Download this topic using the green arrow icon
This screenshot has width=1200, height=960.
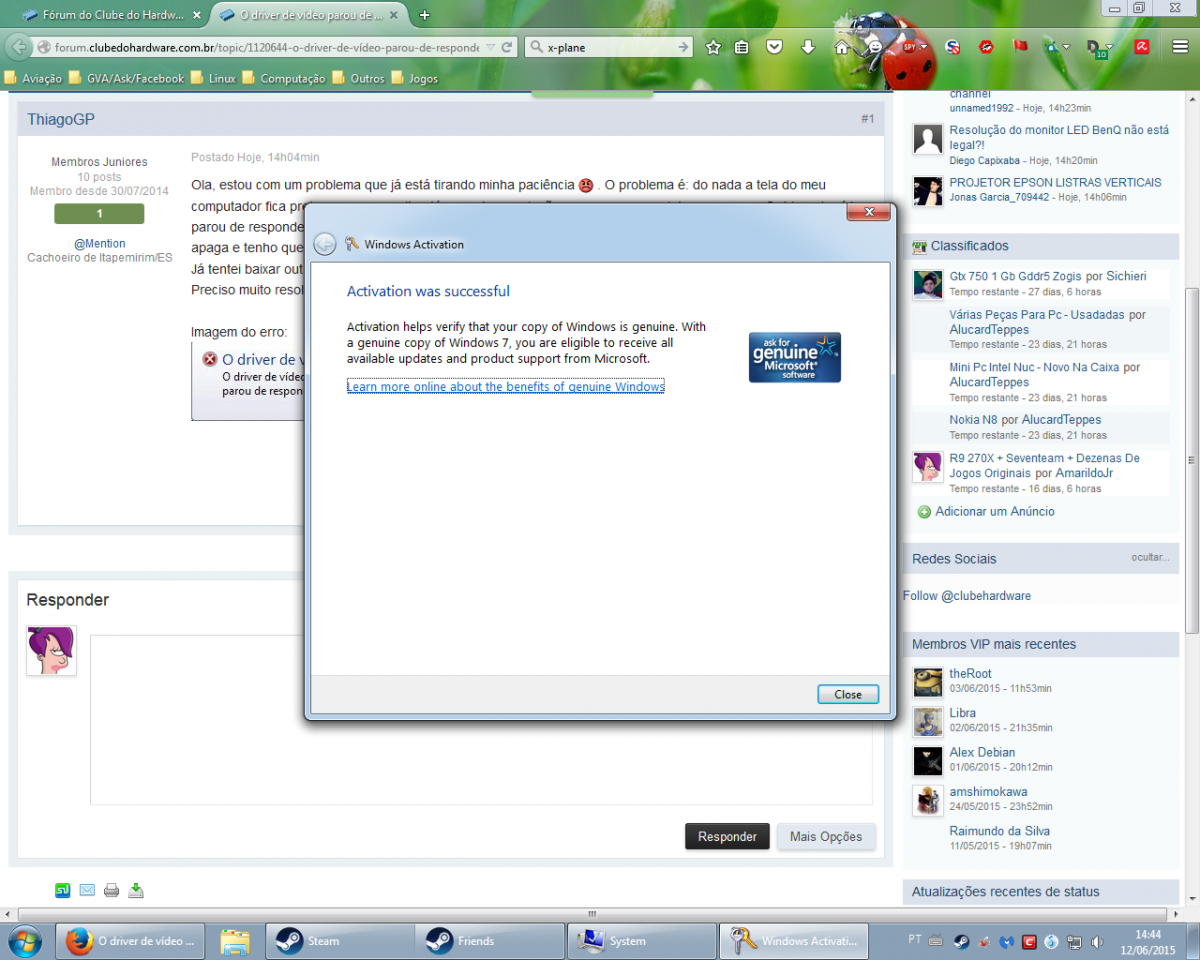tap(136, 890)
